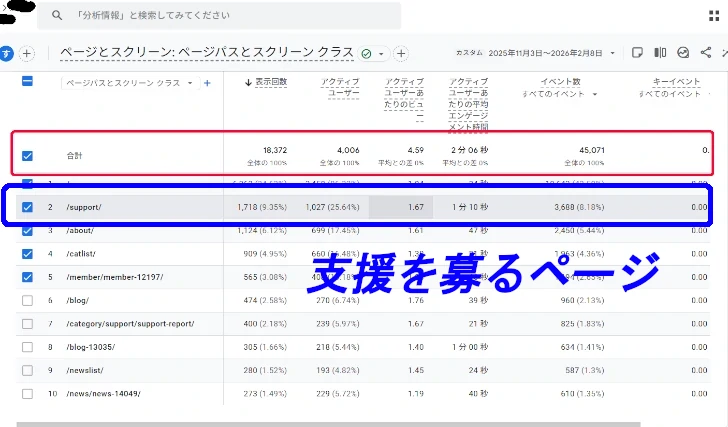Click the 474 (2.58%) views cell
The width and height of the screenshot is (728, 427).
[x=265, y=301]
